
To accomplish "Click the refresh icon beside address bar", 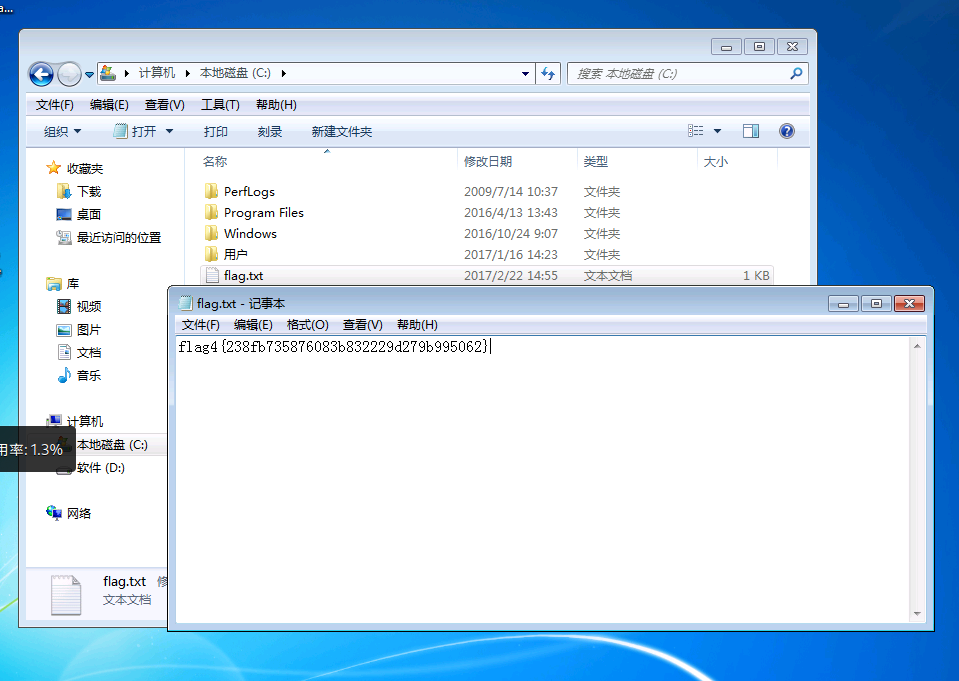I will (x=548, y=73).
